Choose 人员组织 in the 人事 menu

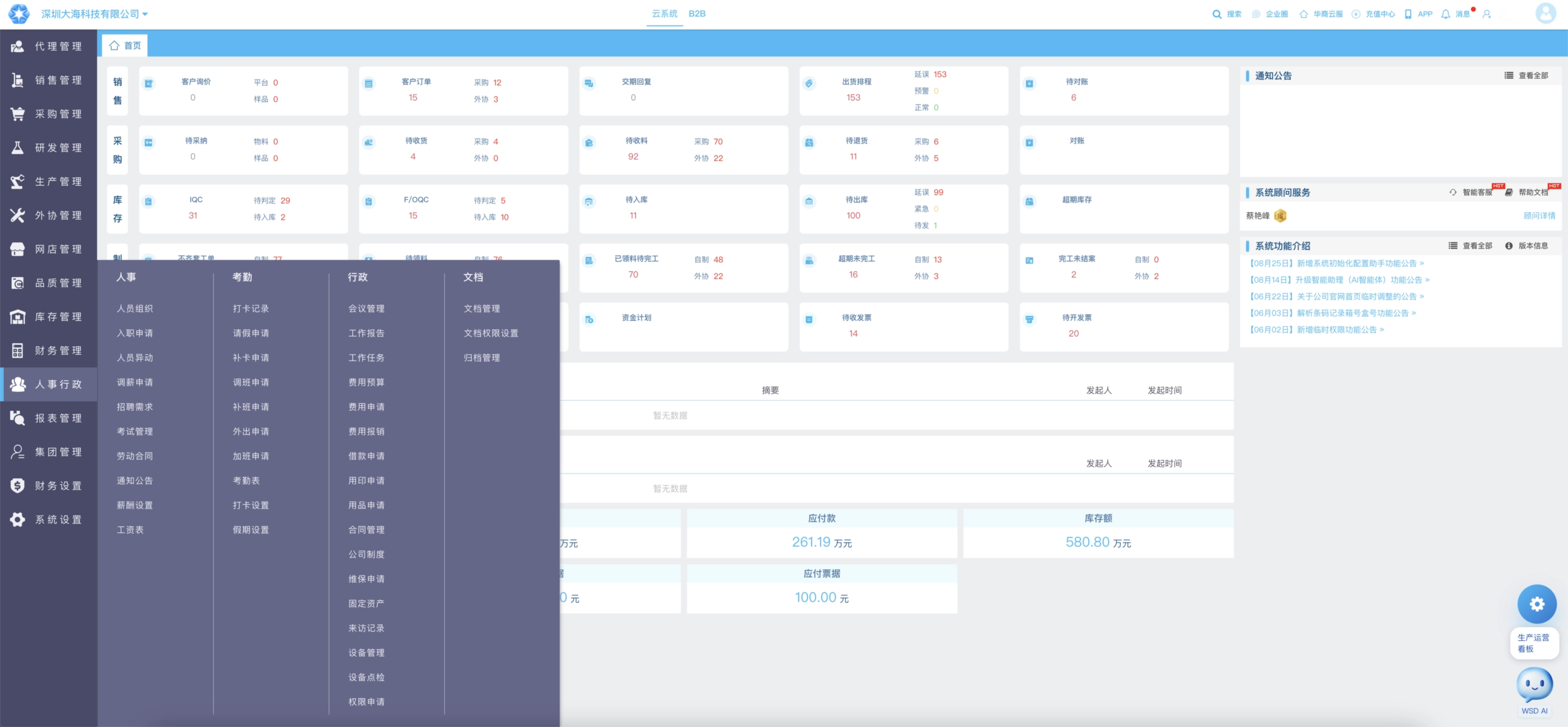pyautogui.click(x=135, y=309)
